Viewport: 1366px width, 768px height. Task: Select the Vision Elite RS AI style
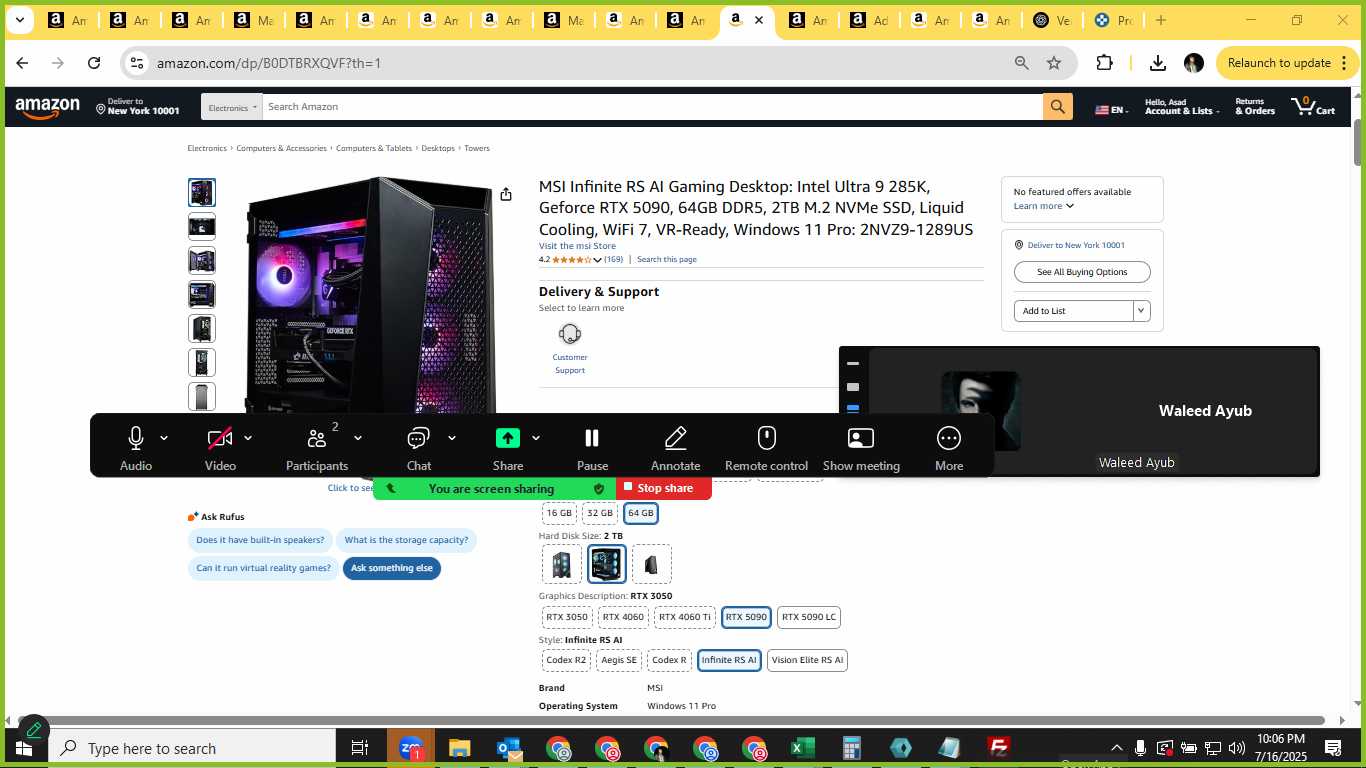(x=807, y=660)
